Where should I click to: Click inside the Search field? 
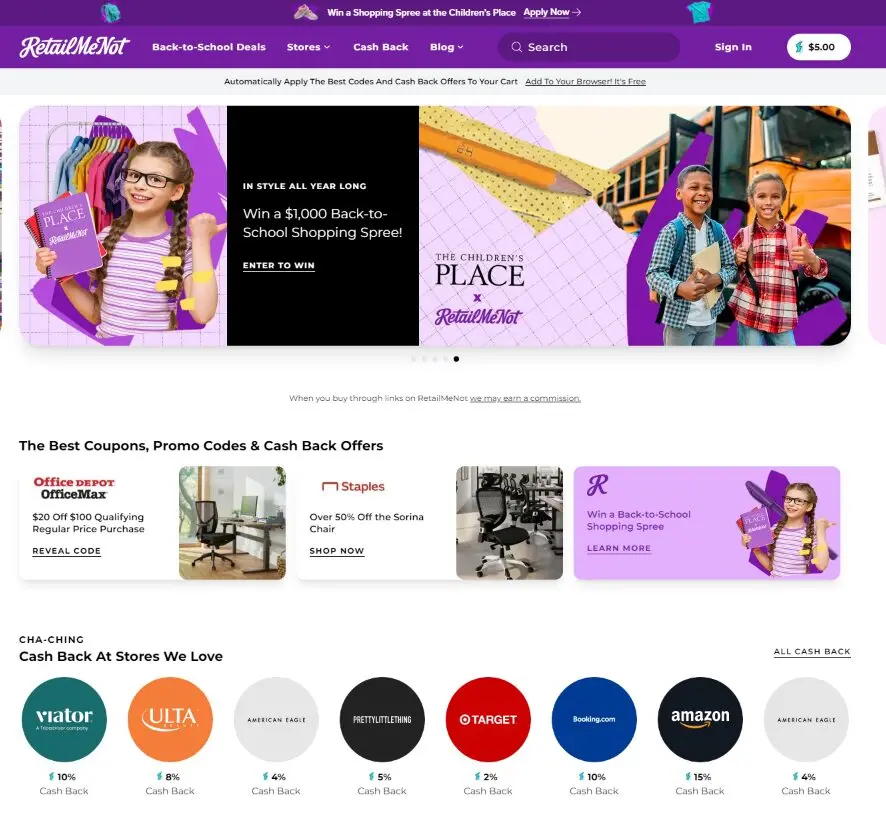point(588,46)
